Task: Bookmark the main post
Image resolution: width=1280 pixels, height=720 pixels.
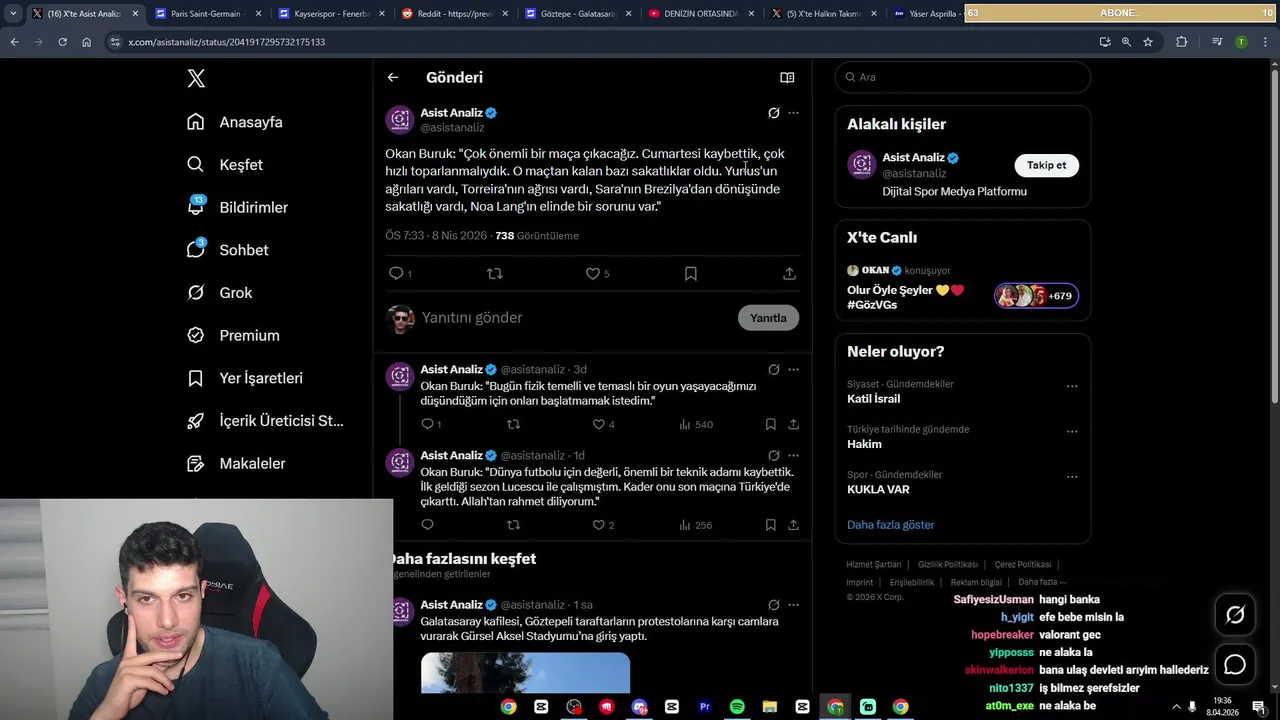Action: (x=690, y=273)
